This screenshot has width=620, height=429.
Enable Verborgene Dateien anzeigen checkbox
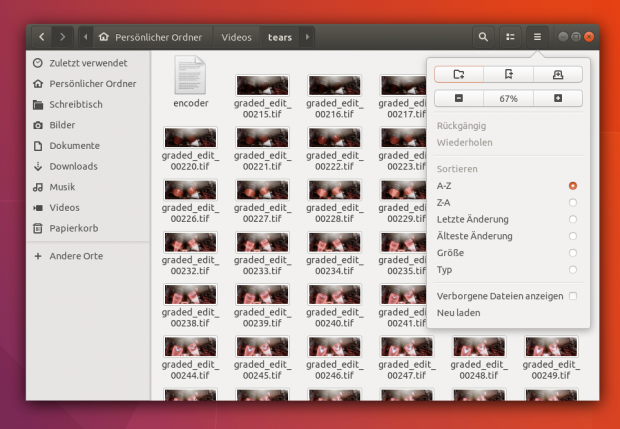(x=573, y=296)
